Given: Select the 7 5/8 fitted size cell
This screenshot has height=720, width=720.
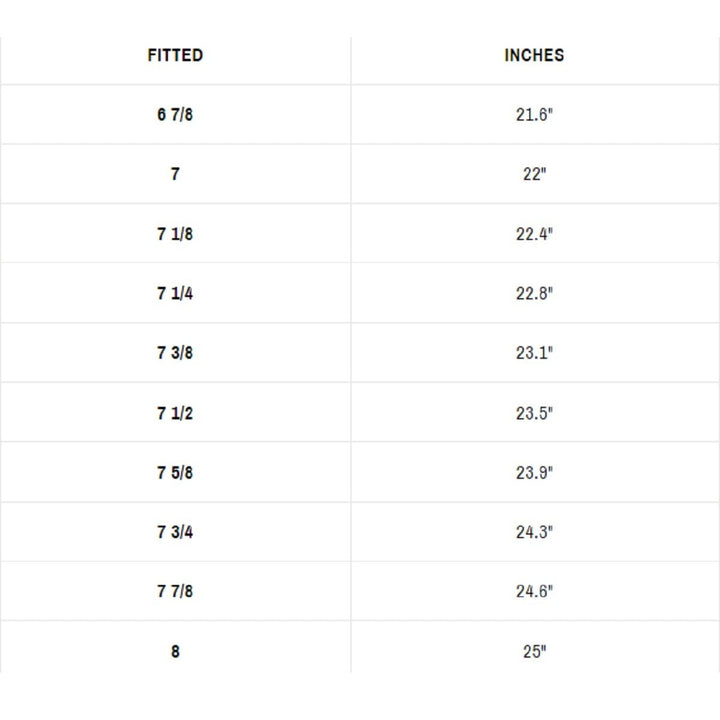Looking at the screenshot, I should (x=175, y=473).
